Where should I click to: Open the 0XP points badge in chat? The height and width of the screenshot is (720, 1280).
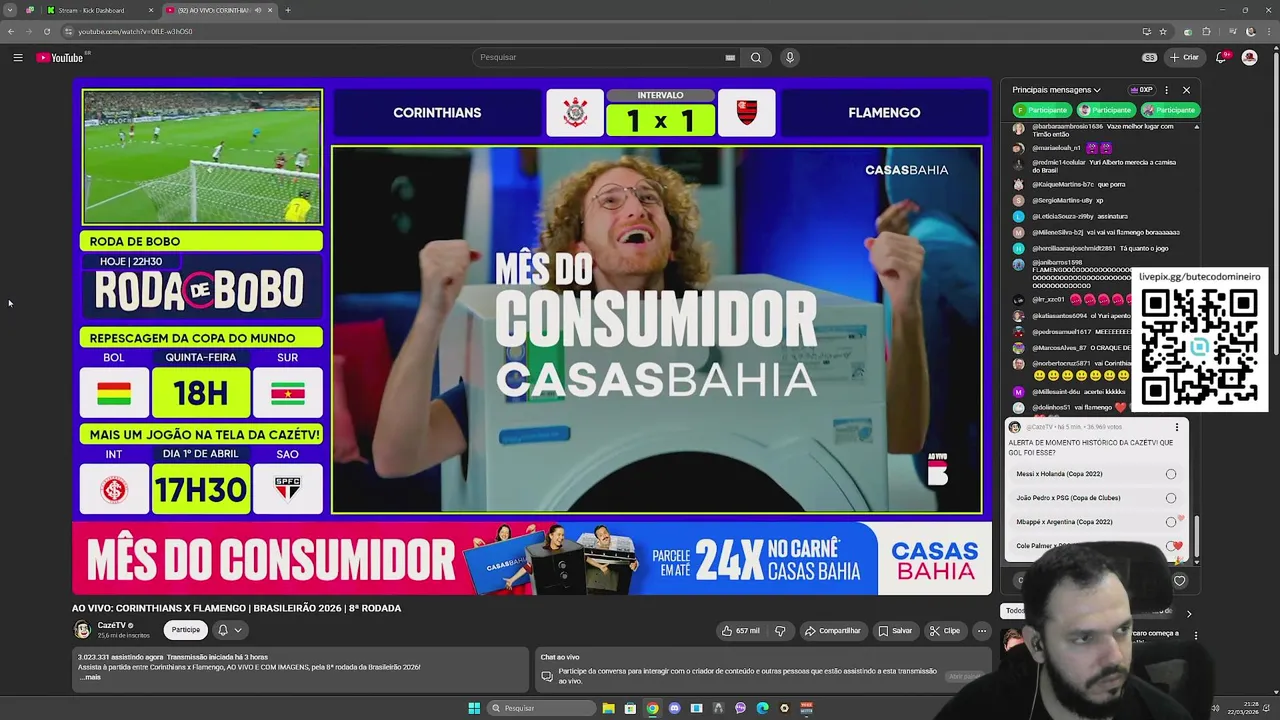click(x=1141, y=90)
